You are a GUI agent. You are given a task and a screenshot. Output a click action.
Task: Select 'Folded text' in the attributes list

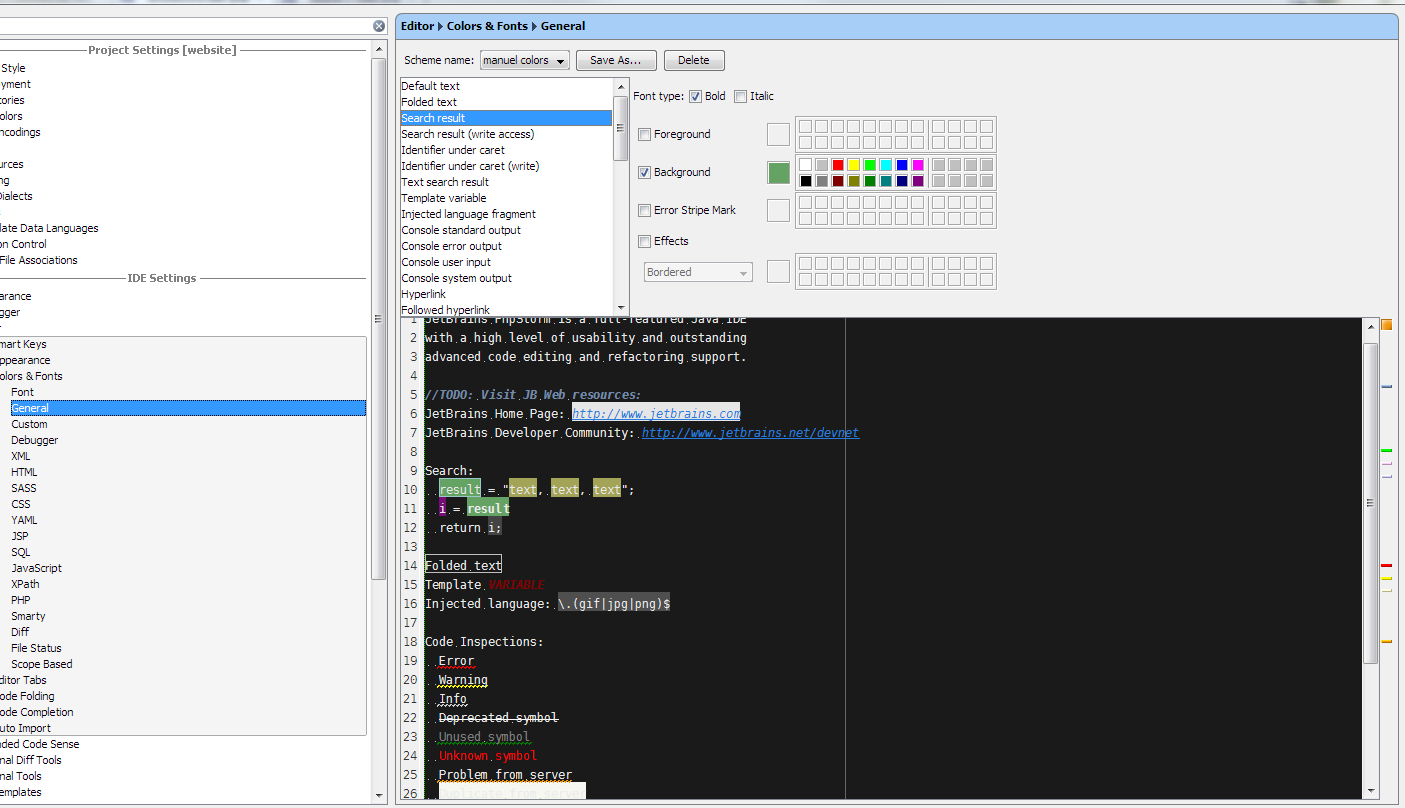pyautogui.click(x=506, y=102)
